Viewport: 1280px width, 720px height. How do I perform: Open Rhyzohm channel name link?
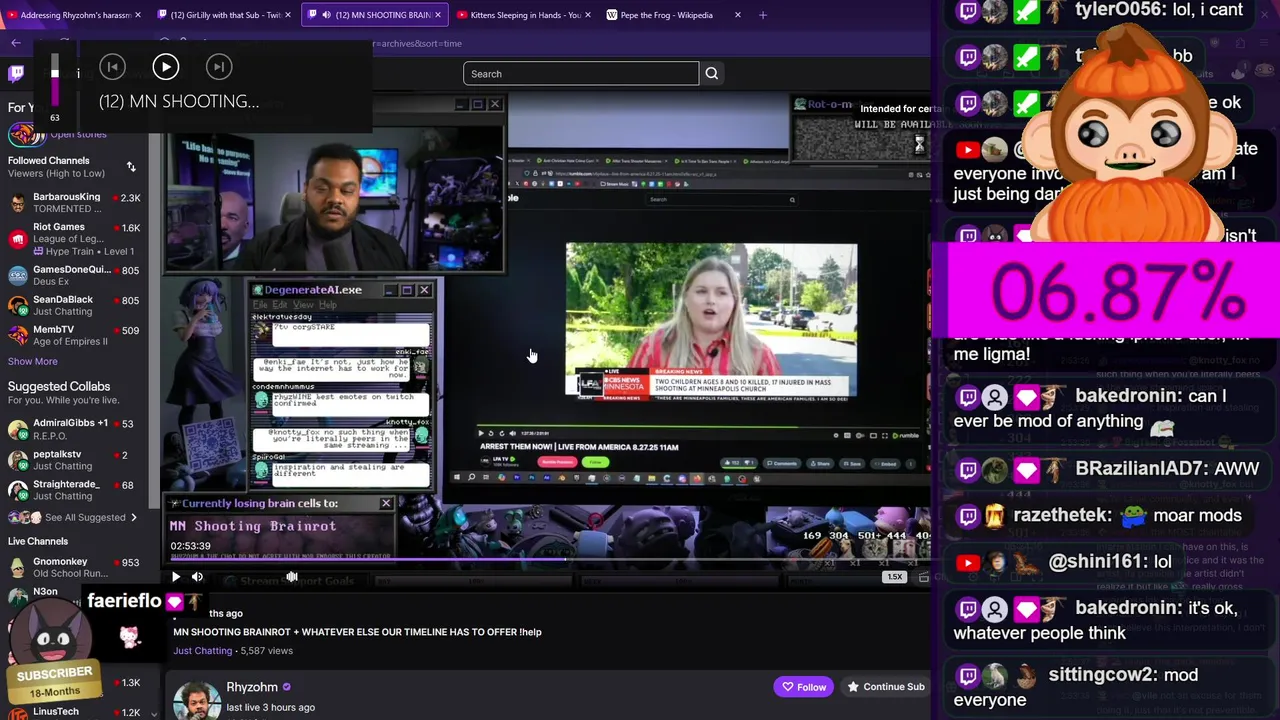(x=252, y=687)
